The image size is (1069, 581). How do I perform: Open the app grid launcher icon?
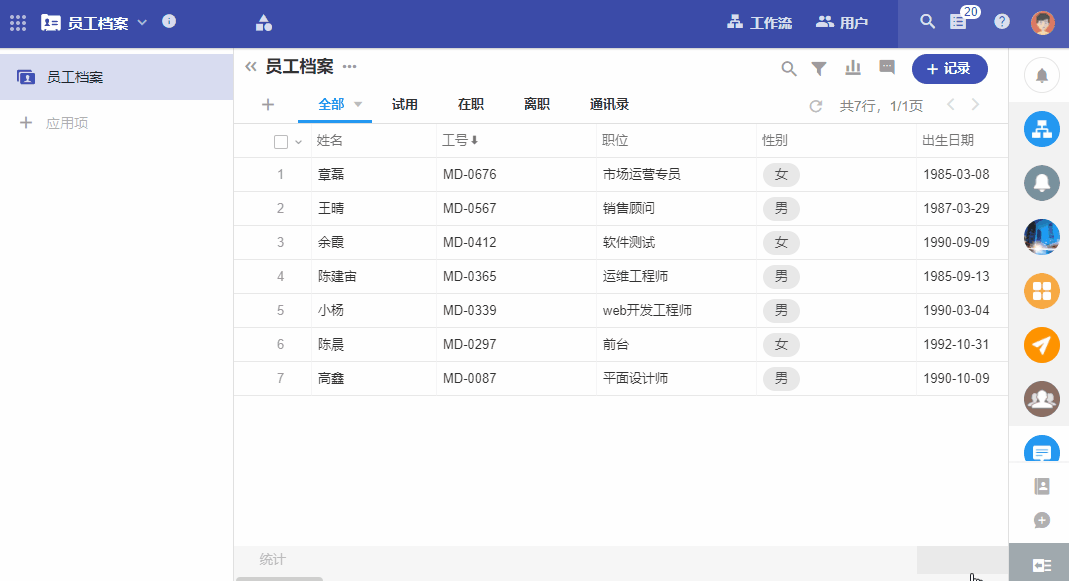pyautogui.click(x=18, y=22)
